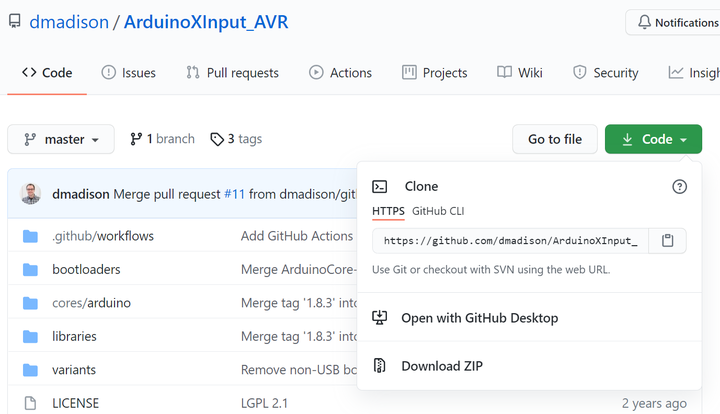Click the Security shield icon
720x414 pixels.
tap(579, 72)
